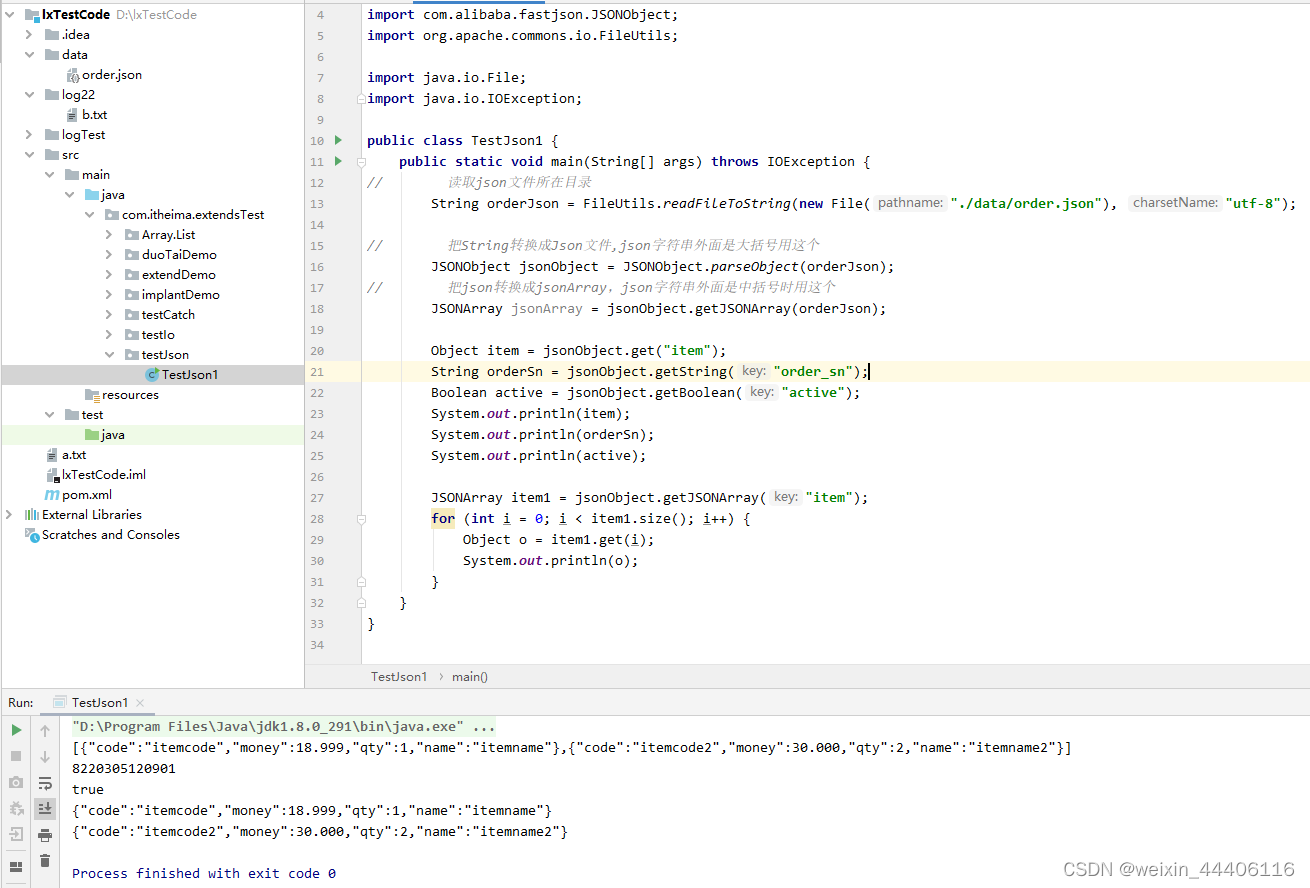The image size is (1310, 888).
Task: Collapse the for loop using gutter minus marker
Action: click(x=360, y=518)
